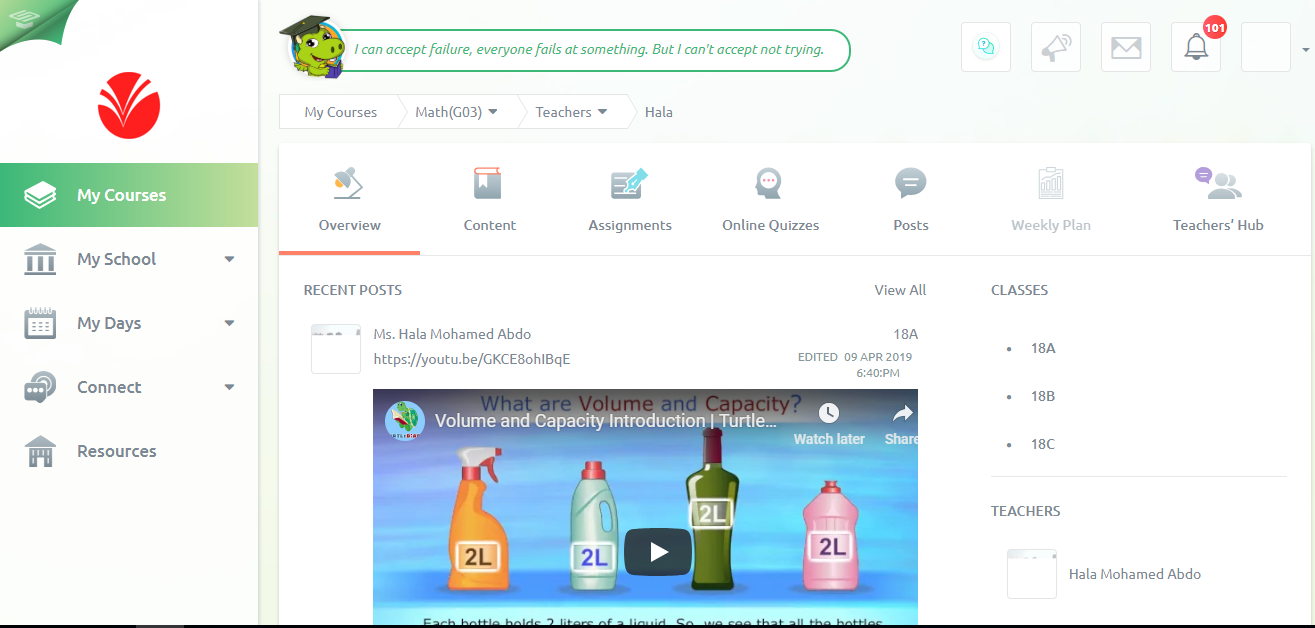Click the video's Share arrow icon
Viewport: 1315px width, 628px height.
point(903,413)
